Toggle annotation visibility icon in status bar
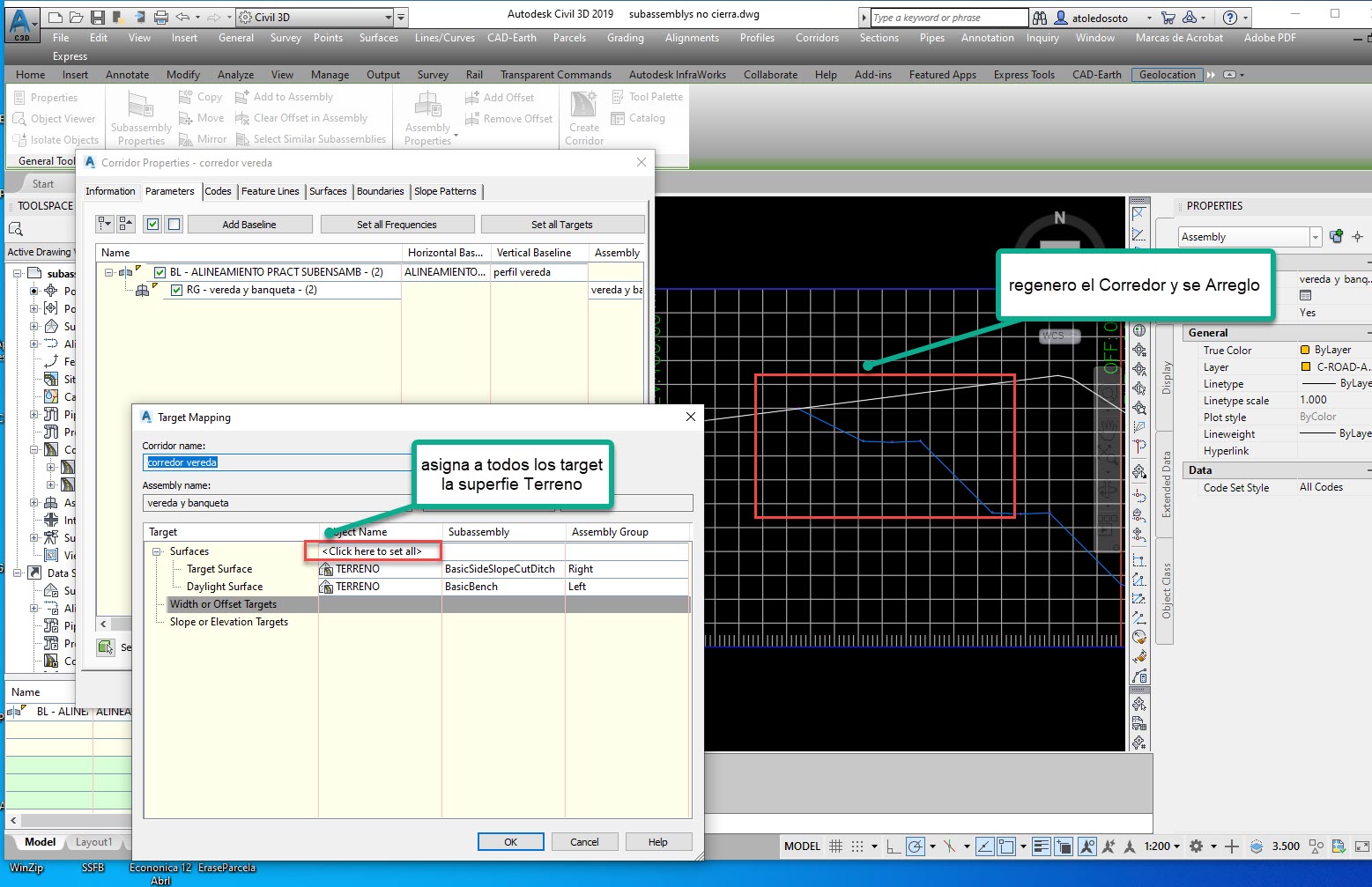Viewport: 1372px width, 887px height. coord(1087,846)
